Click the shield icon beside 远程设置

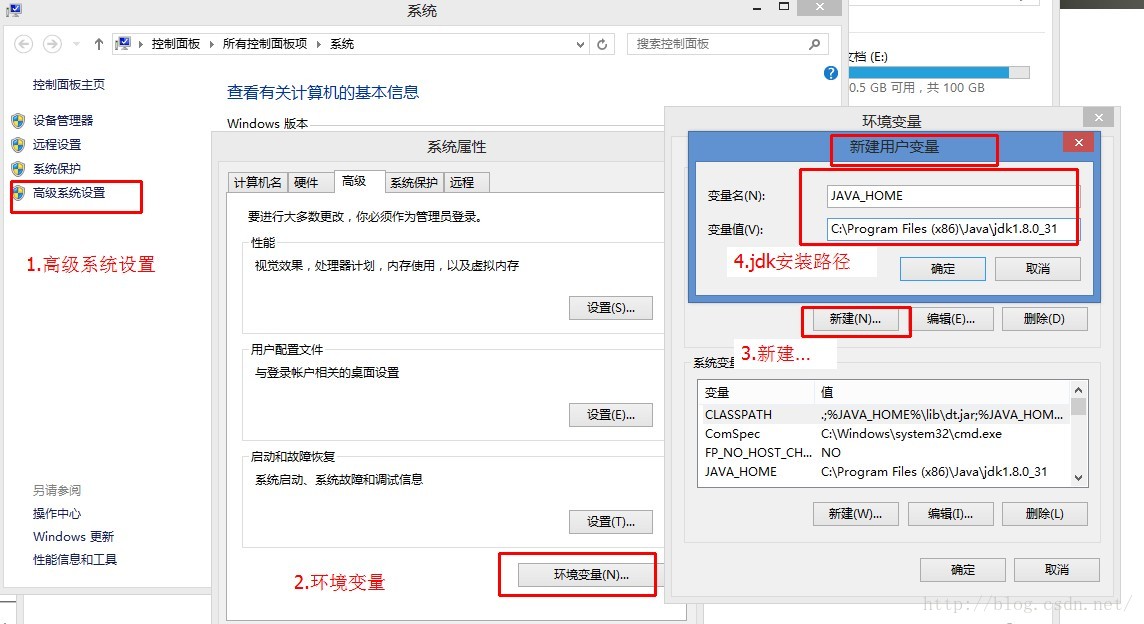18,145
